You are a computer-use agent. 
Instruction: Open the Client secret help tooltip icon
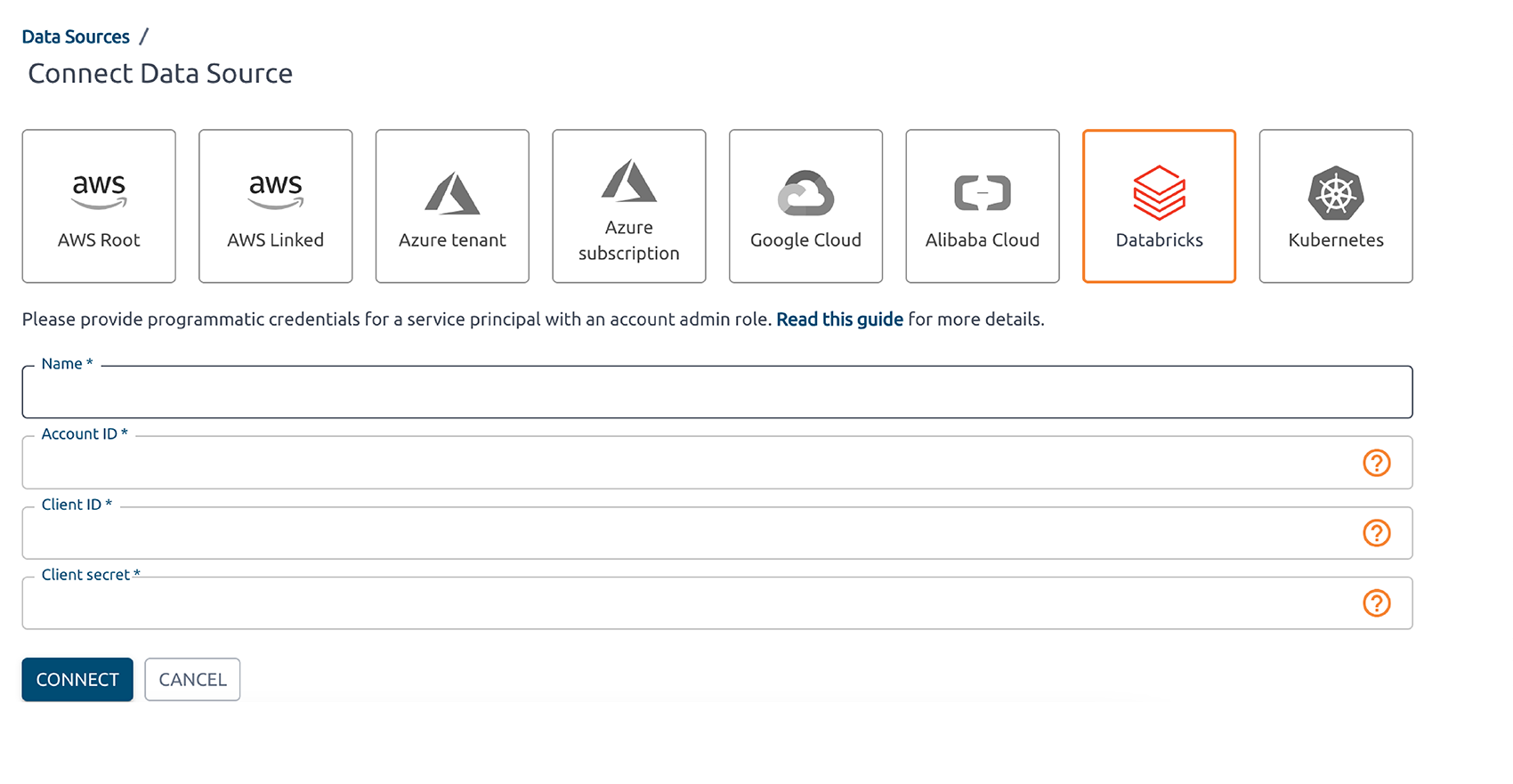(x=1377, y=603)
